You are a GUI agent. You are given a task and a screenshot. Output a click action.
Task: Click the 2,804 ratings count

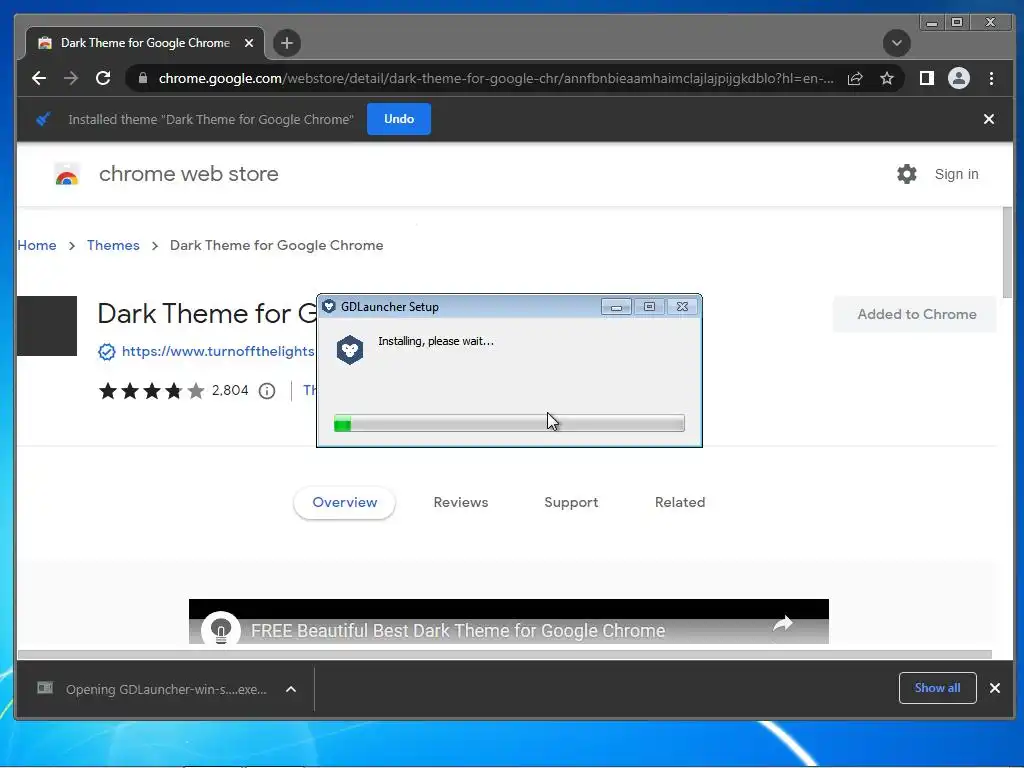pyautogui.click(x=230, y=391)
